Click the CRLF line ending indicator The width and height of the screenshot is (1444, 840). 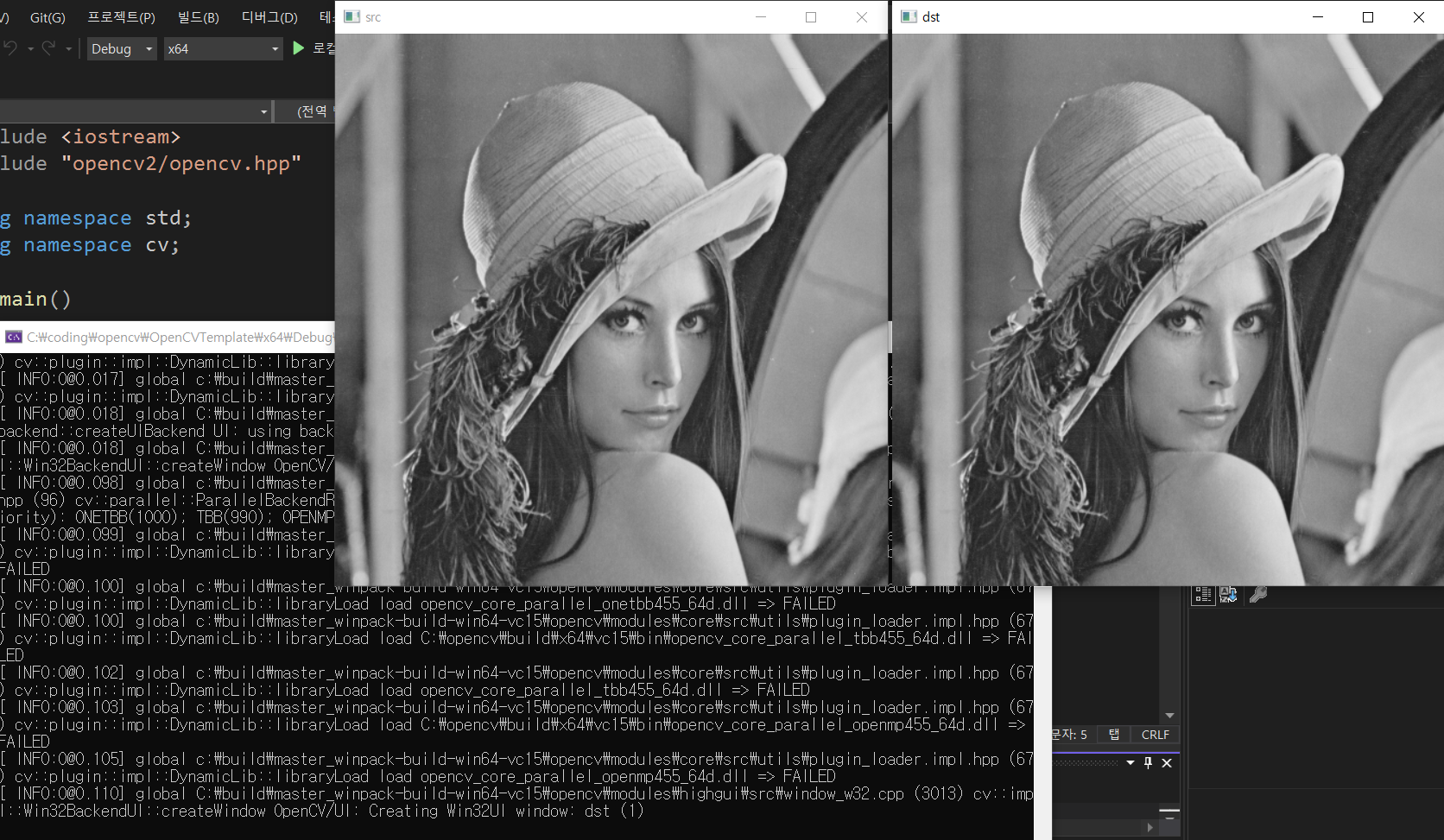click(1155, 735)
